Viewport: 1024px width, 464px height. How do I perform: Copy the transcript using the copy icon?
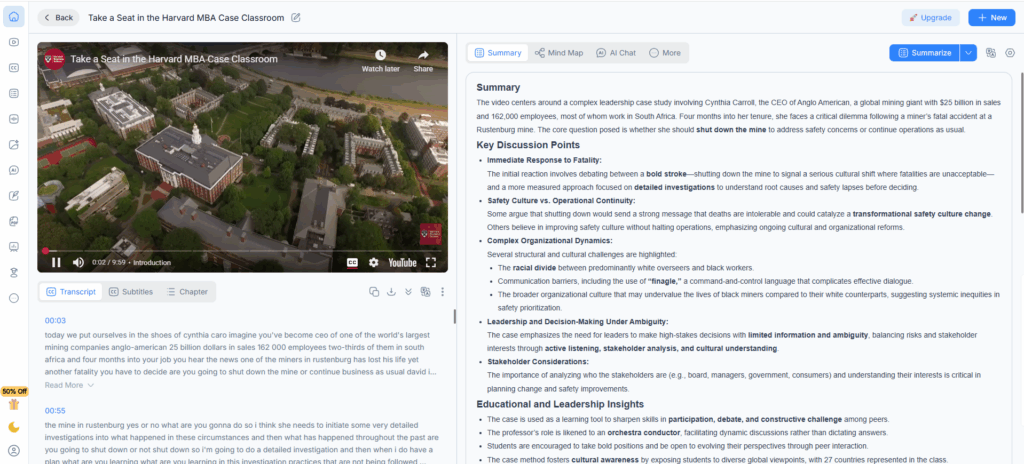374,291
